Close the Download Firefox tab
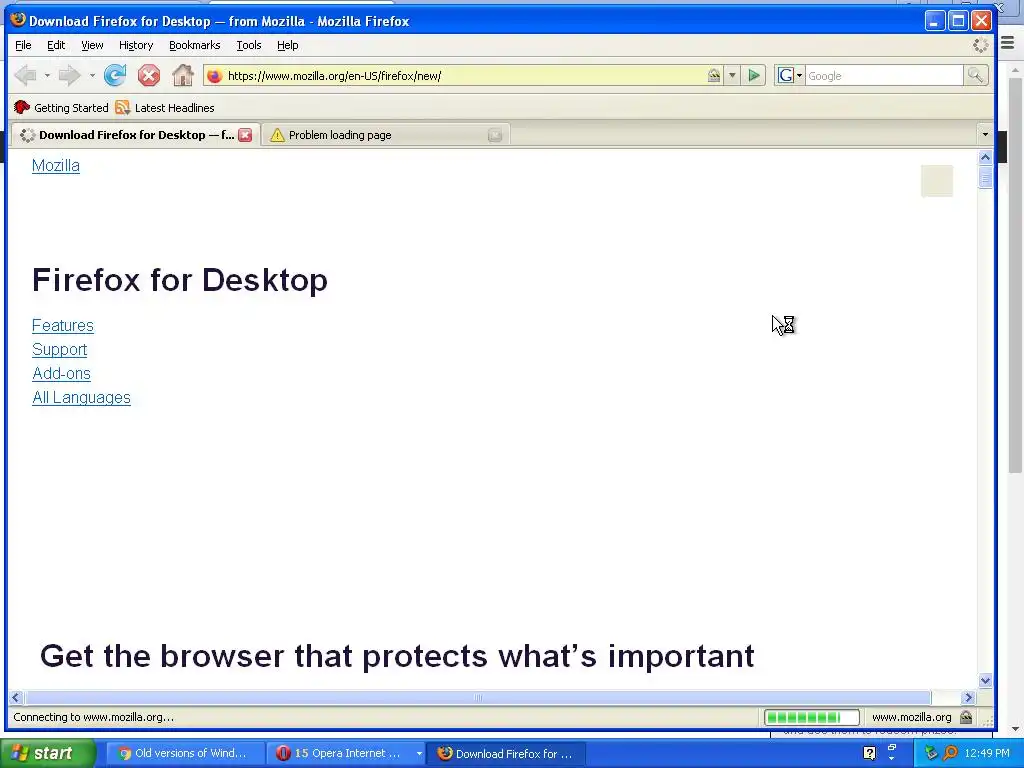Image resolution: width=1024 pixels, height=768 pixels. 245,135
